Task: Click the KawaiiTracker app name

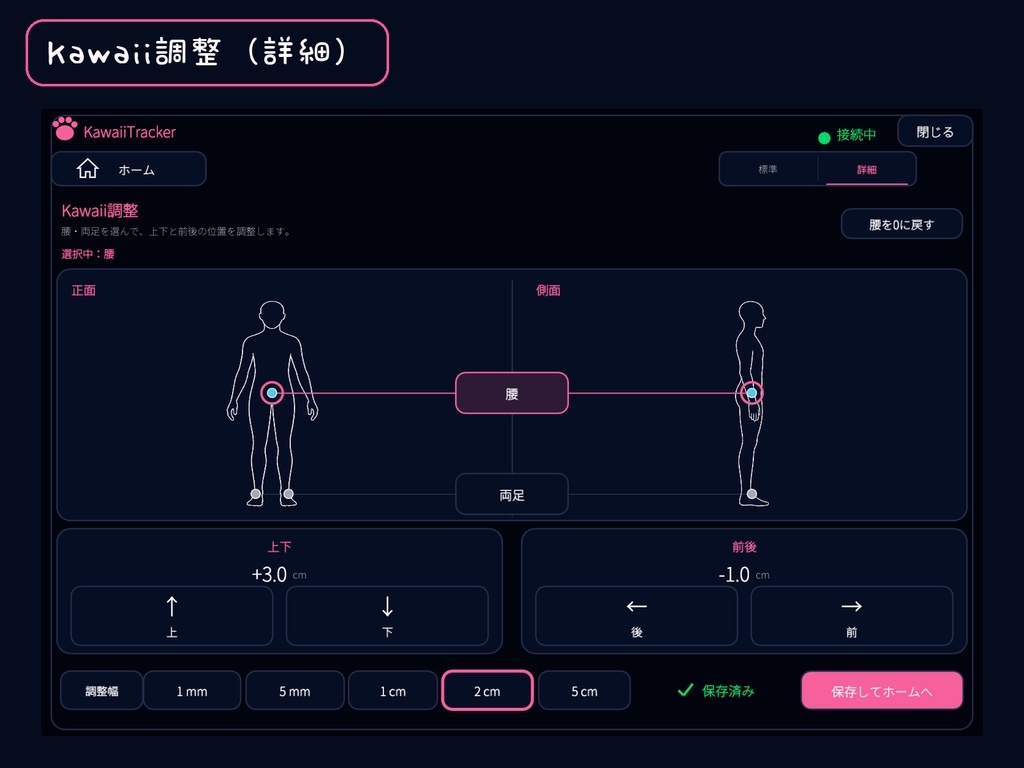Action: (x=129, y=132)
